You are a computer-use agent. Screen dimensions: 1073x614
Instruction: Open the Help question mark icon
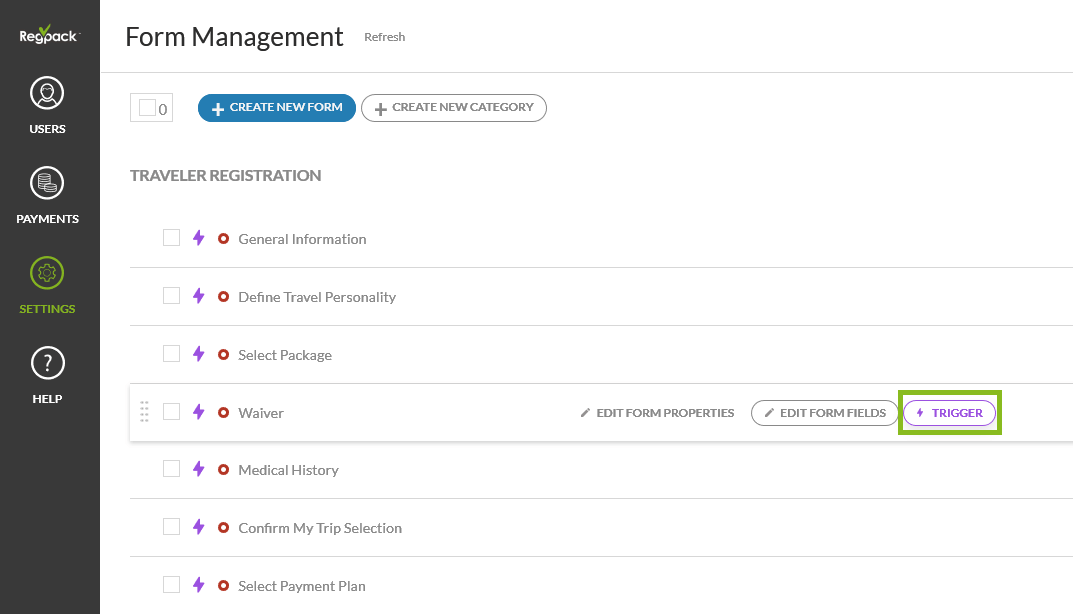click(47, 363)
